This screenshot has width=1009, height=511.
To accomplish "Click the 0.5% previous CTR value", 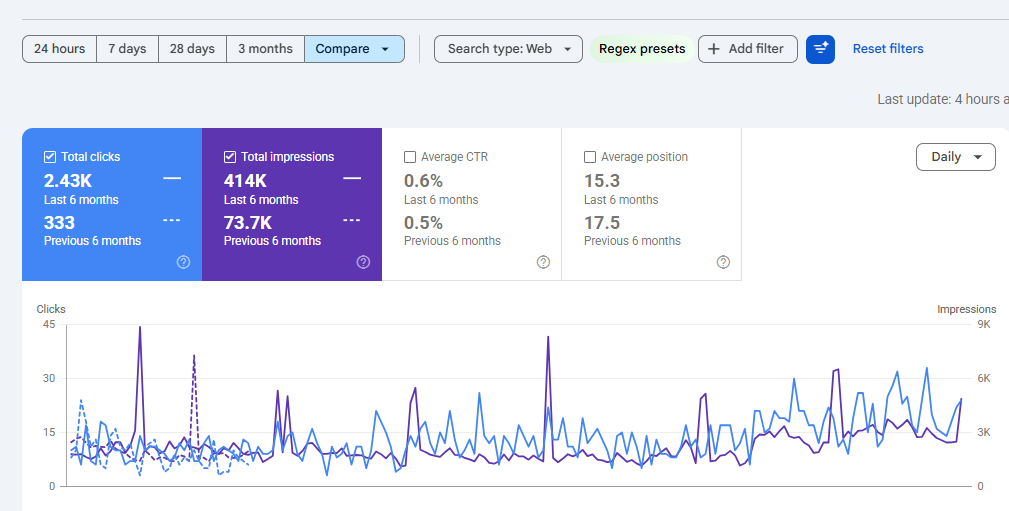I will [423, 223].
